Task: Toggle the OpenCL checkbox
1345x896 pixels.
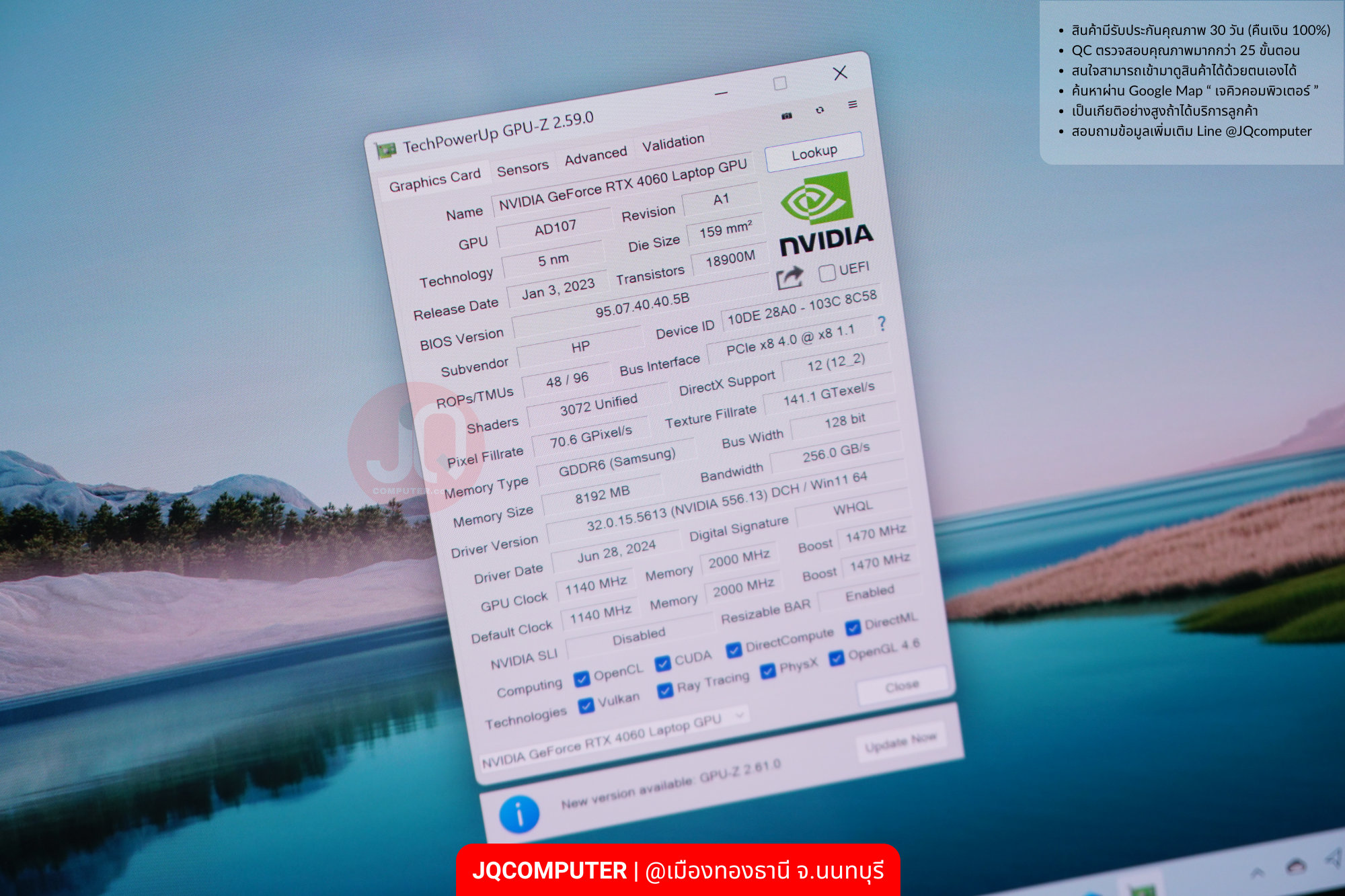Action: point(582,679)
